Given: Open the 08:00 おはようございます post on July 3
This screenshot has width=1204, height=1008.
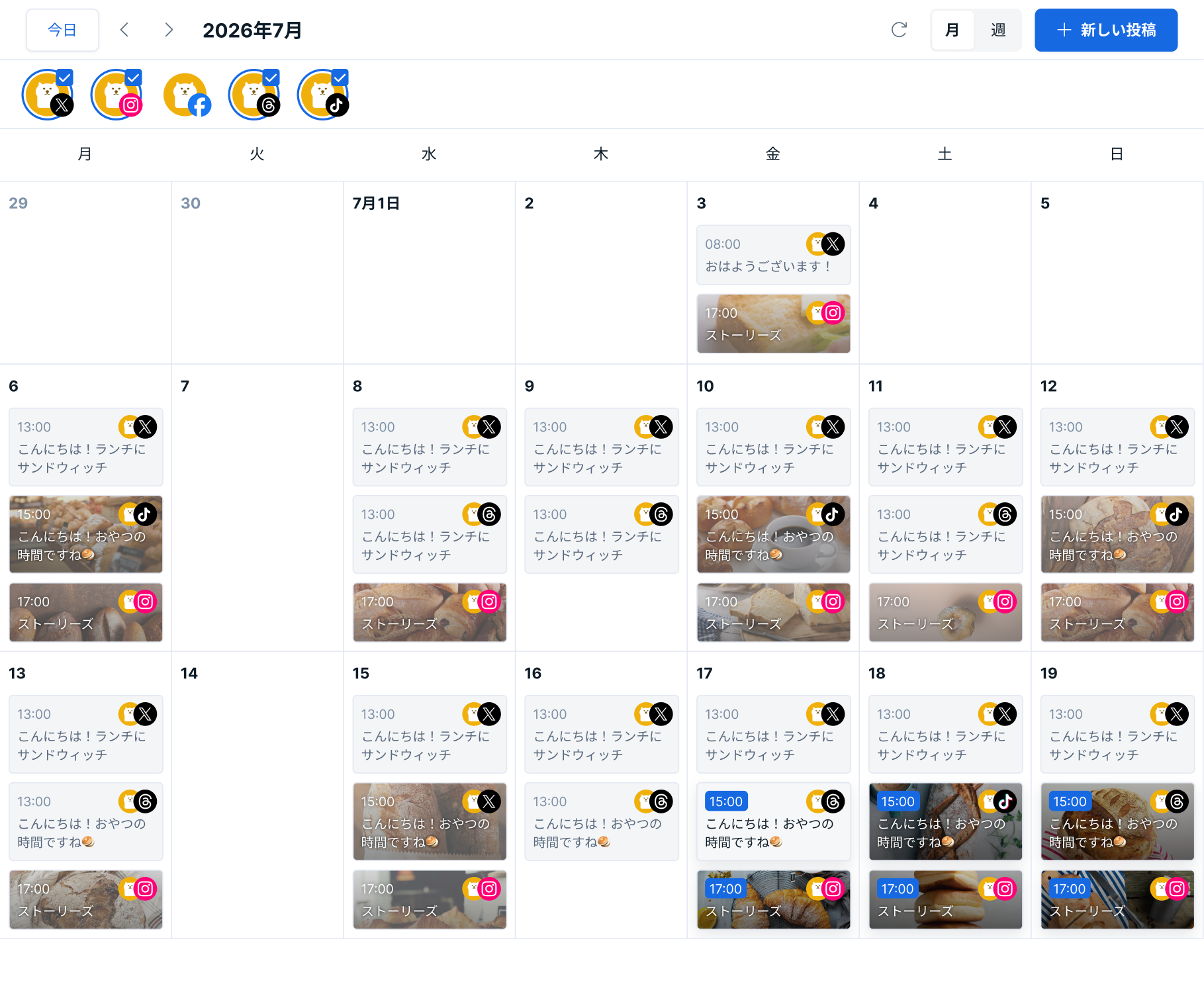Looking at the screenshot, I should click(774, 255).
